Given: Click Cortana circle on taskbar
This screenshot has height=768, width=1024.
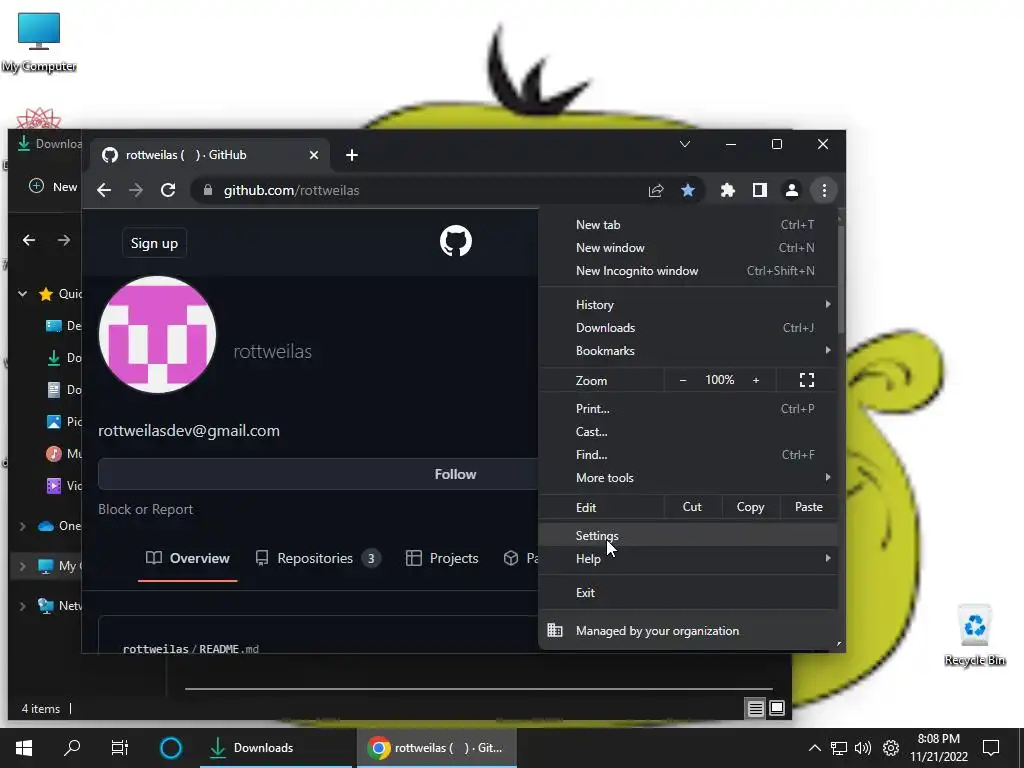Looking at the screenshot, I should click(x=170, y=748).
